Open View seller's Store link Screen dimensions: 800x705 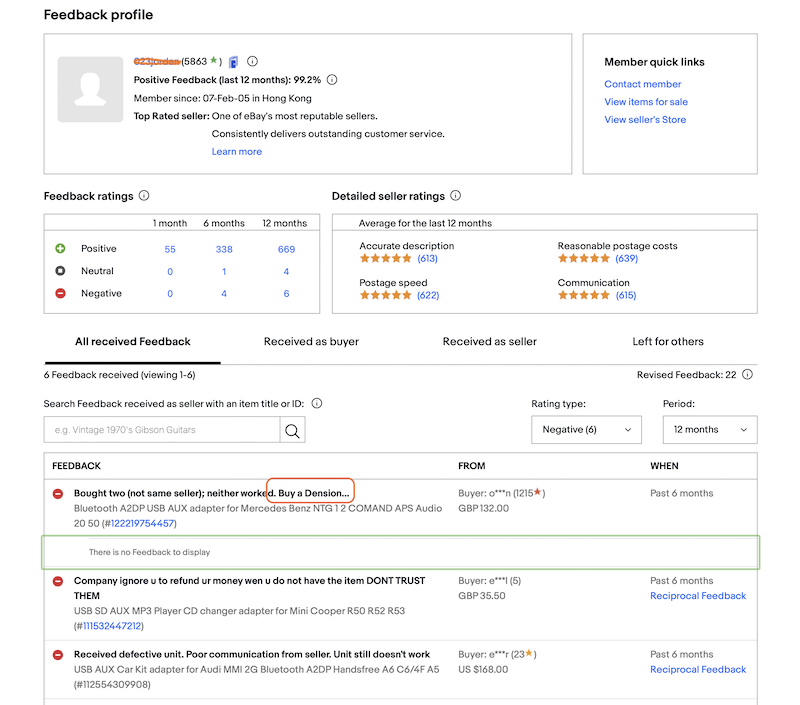[645, 120]
